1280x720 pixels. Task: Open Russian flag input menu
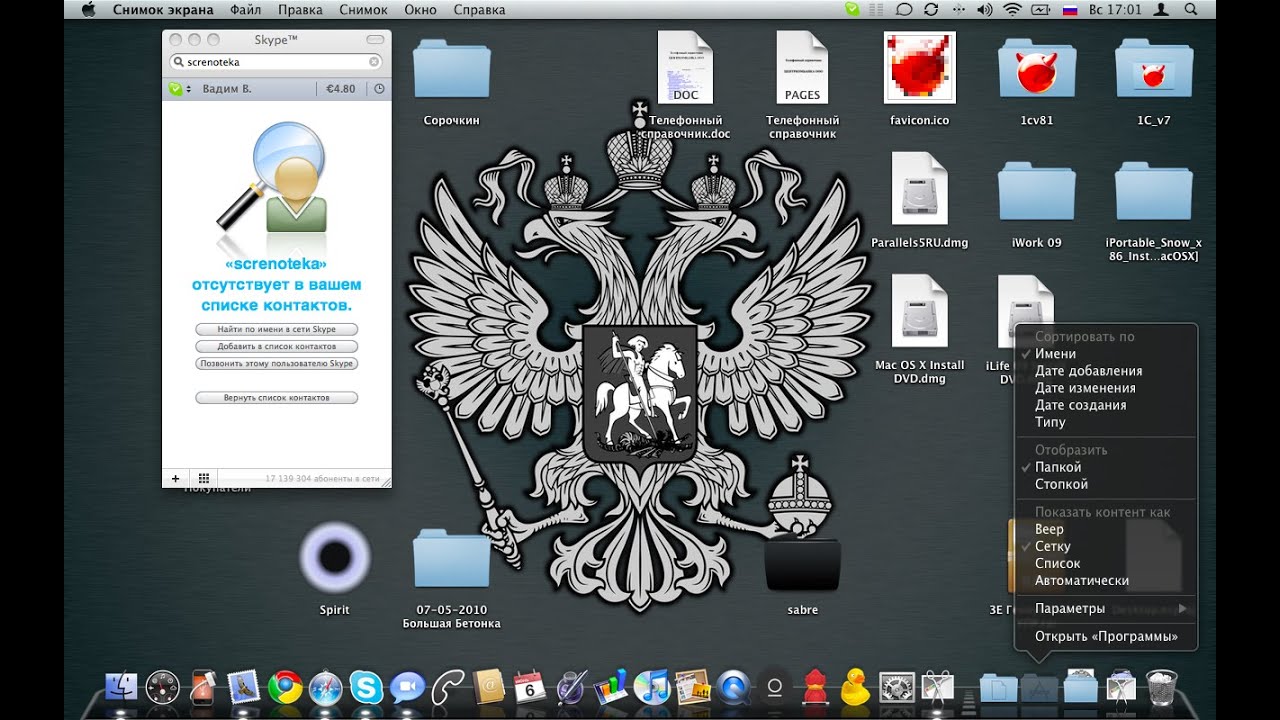click(x=1069, y=9)
